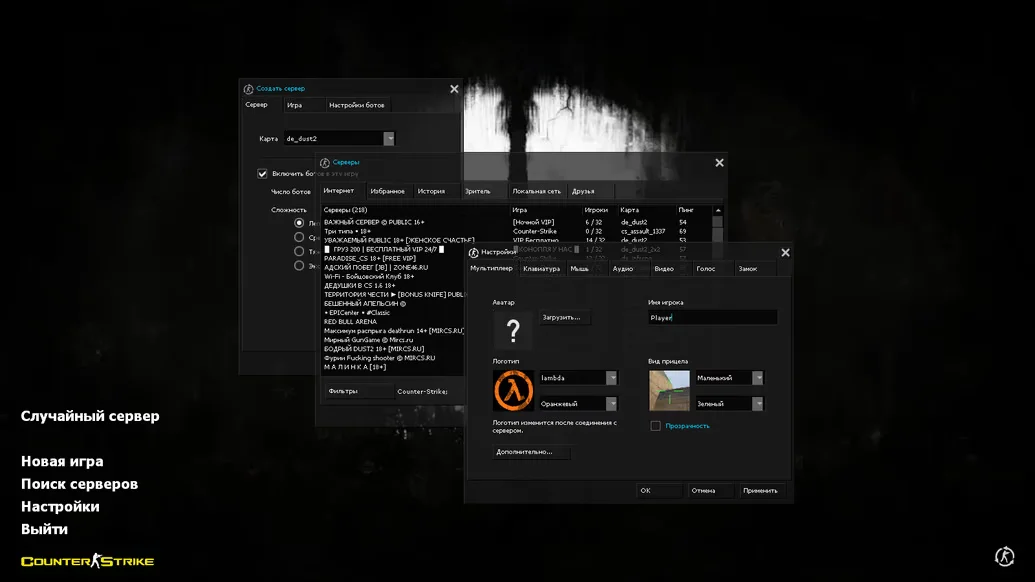Select the second difficulty radio button
The height and width of the screenshot is (582, 1035).
[299, 238]
